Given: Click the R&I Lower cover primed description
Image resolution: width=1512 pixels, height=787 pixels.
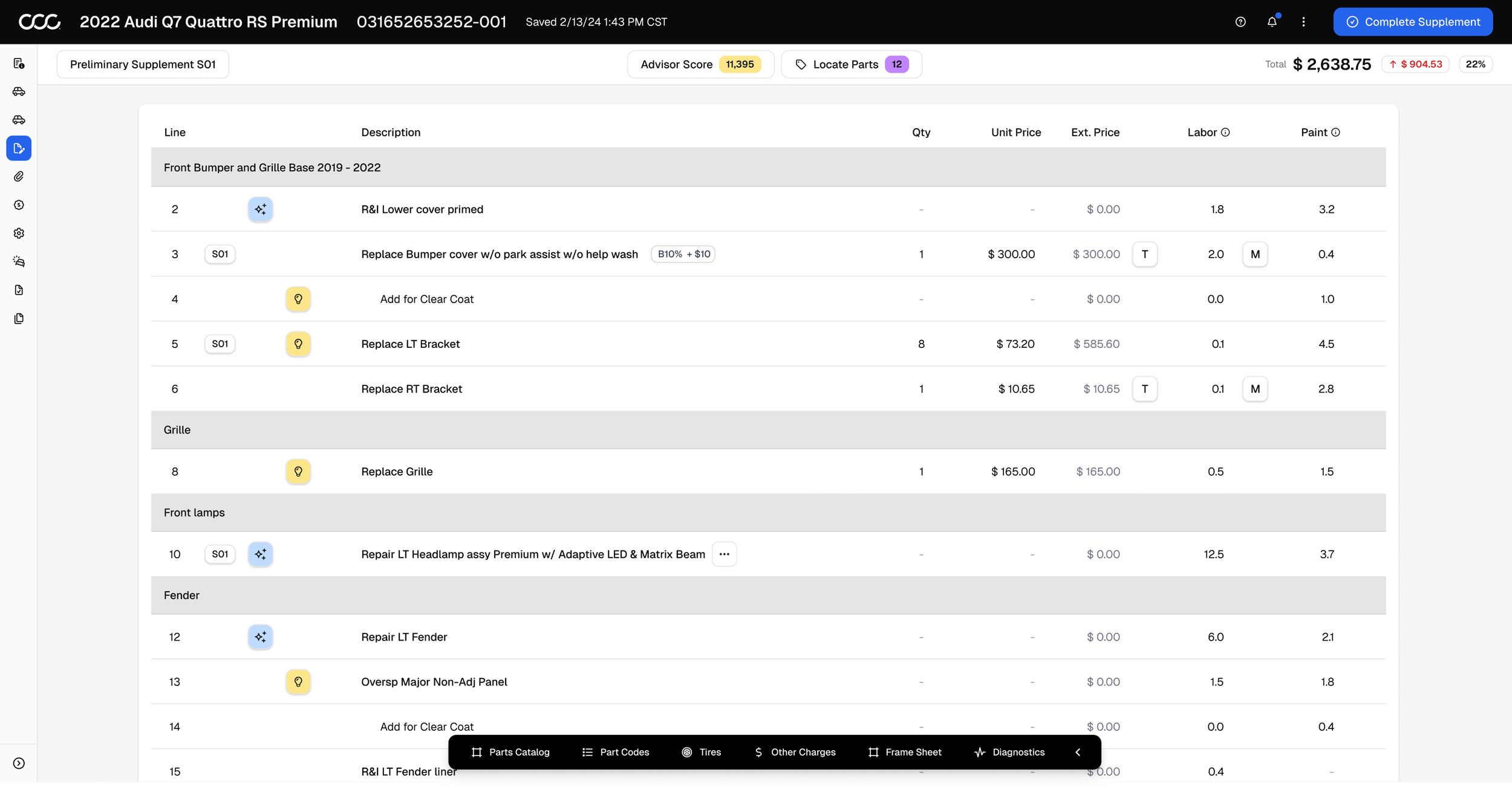Looking at the screenshot, I should coord(422,210).
